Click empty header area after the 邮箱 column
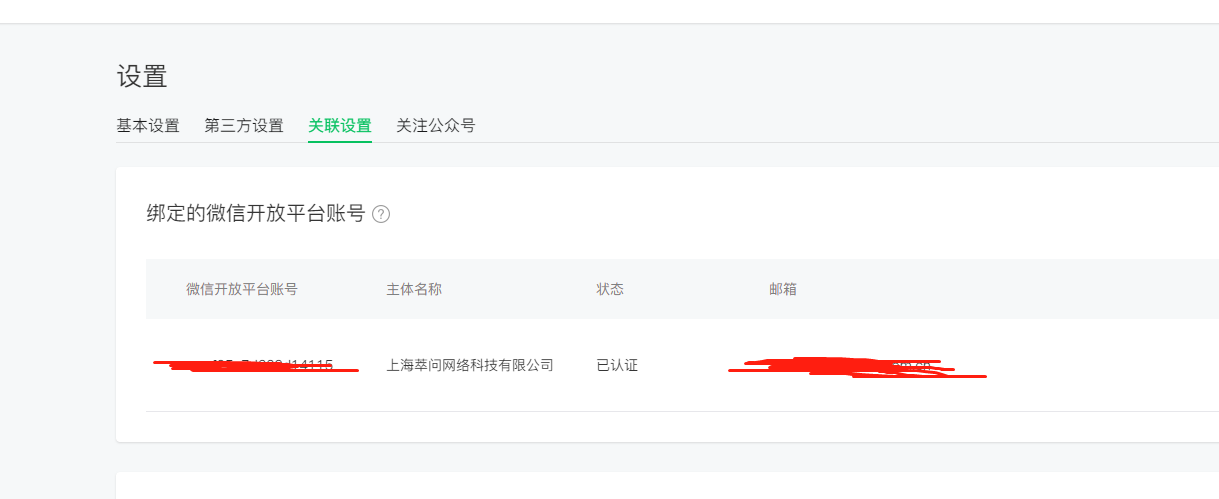 tap(1008, 289)
